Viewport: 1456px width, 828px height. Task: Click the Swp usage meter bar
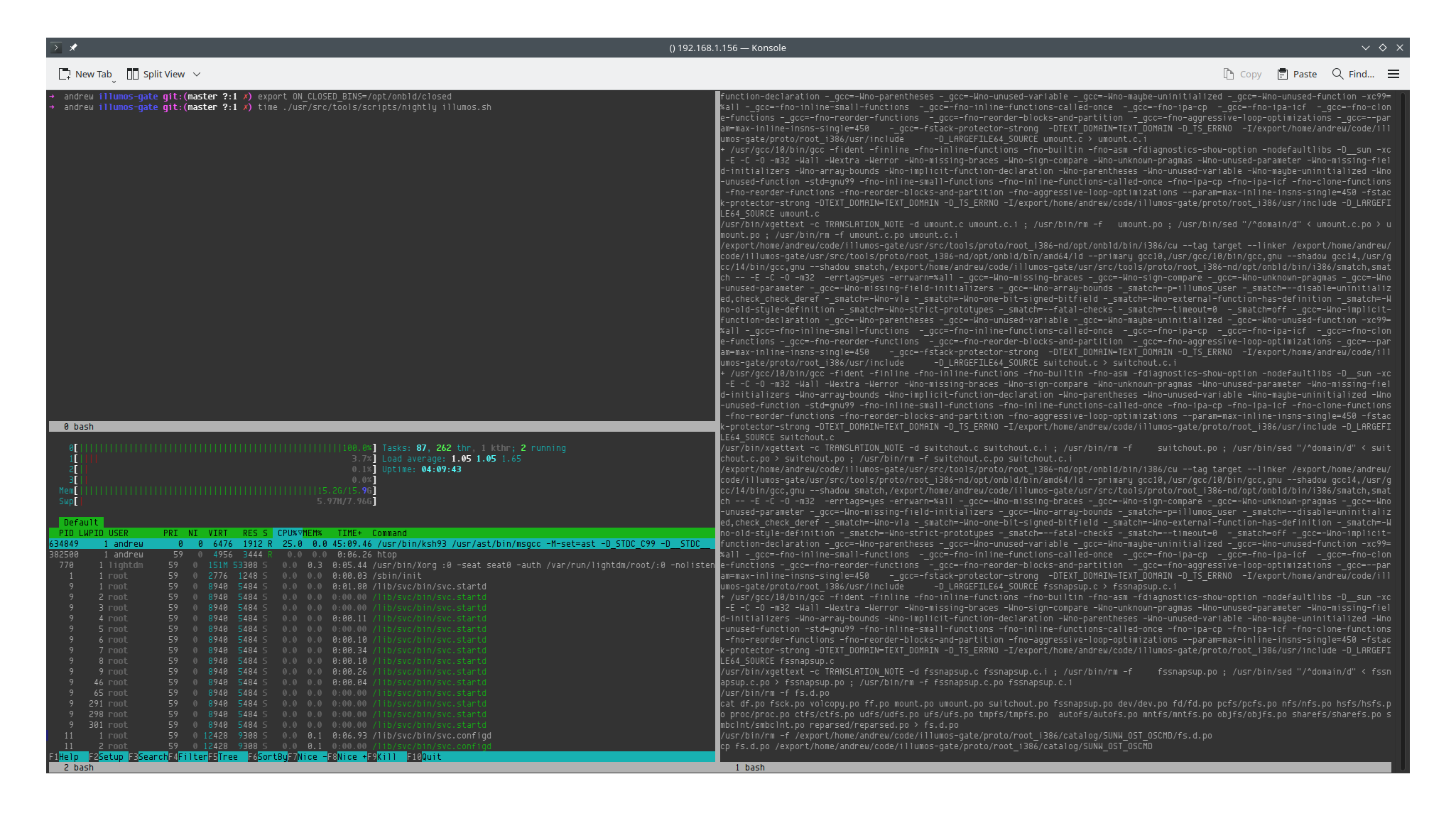click(217, 501)
